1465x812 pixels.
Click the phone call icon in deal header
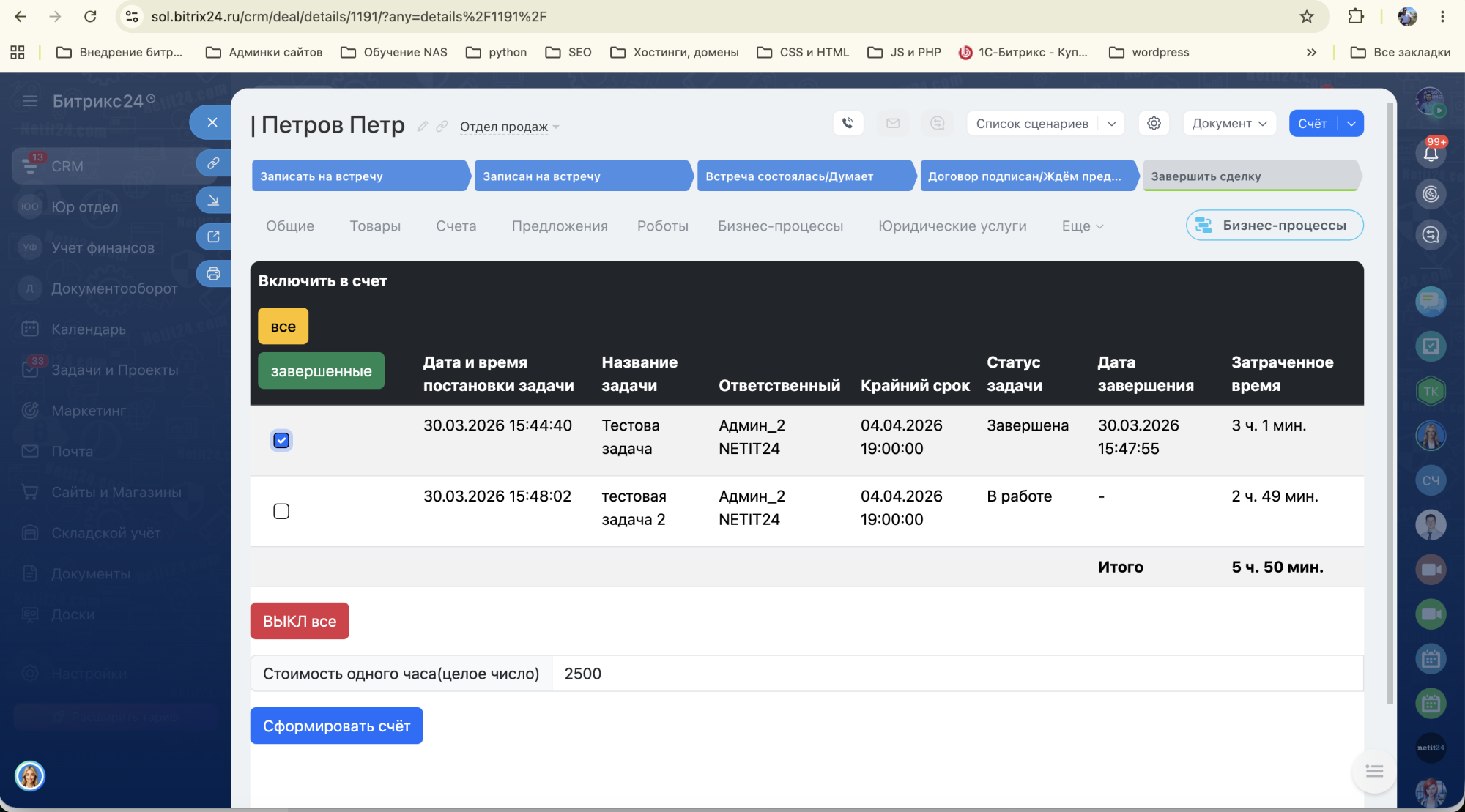pos(848,123)
